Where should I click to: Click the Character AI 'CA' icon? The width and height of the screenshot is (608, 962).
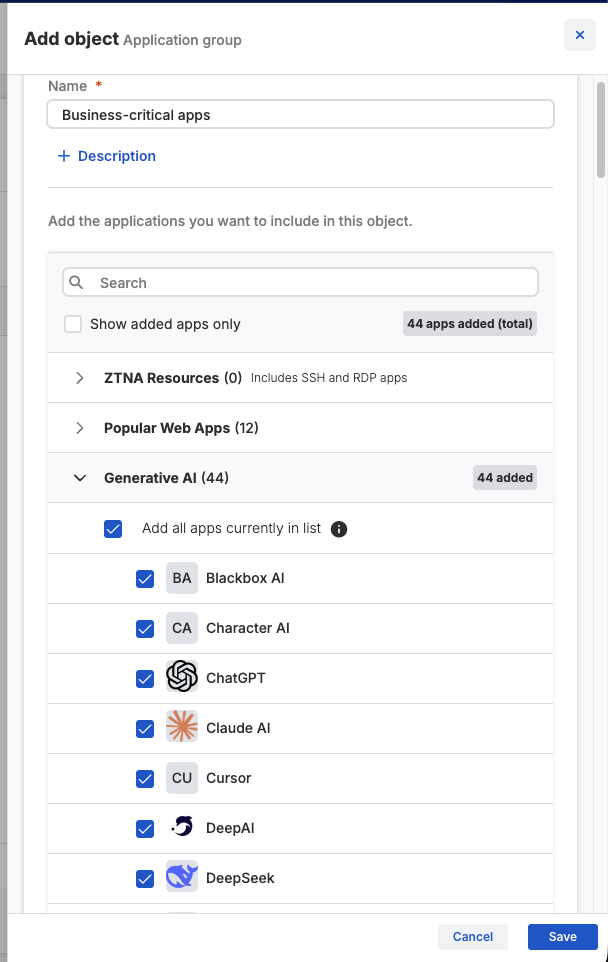pyautogui.click(x=182, y=628)
